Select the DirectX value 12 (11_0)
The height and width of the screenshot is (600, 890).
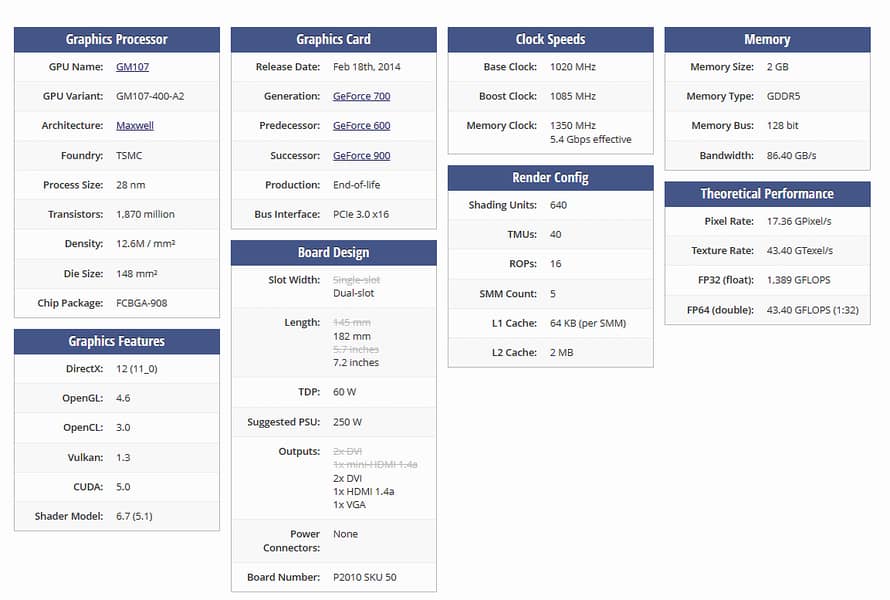136,368
